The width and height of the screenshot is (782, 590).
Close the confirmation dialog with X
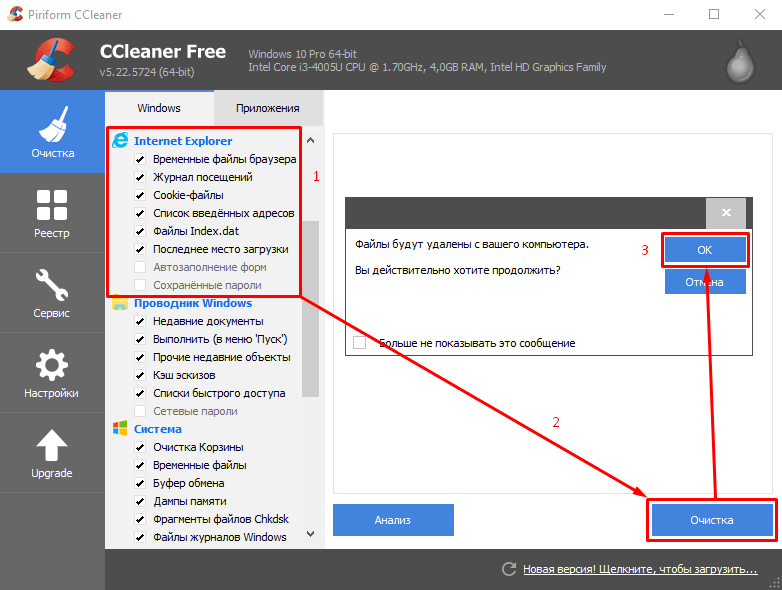click(726, 213)
